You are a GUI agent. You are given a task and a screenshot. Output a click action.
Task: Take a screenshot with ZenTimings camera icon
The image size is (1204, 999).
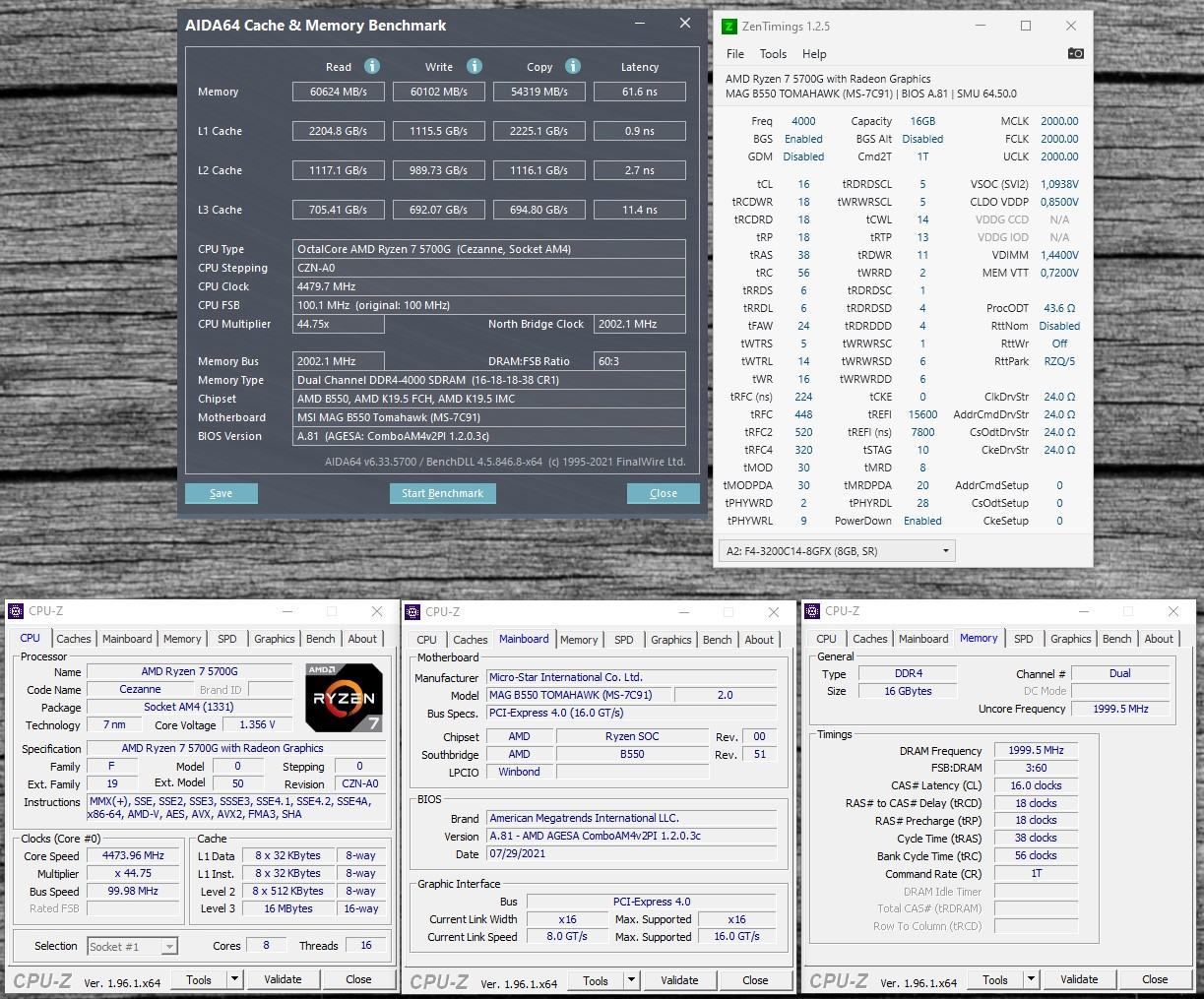1076,53
